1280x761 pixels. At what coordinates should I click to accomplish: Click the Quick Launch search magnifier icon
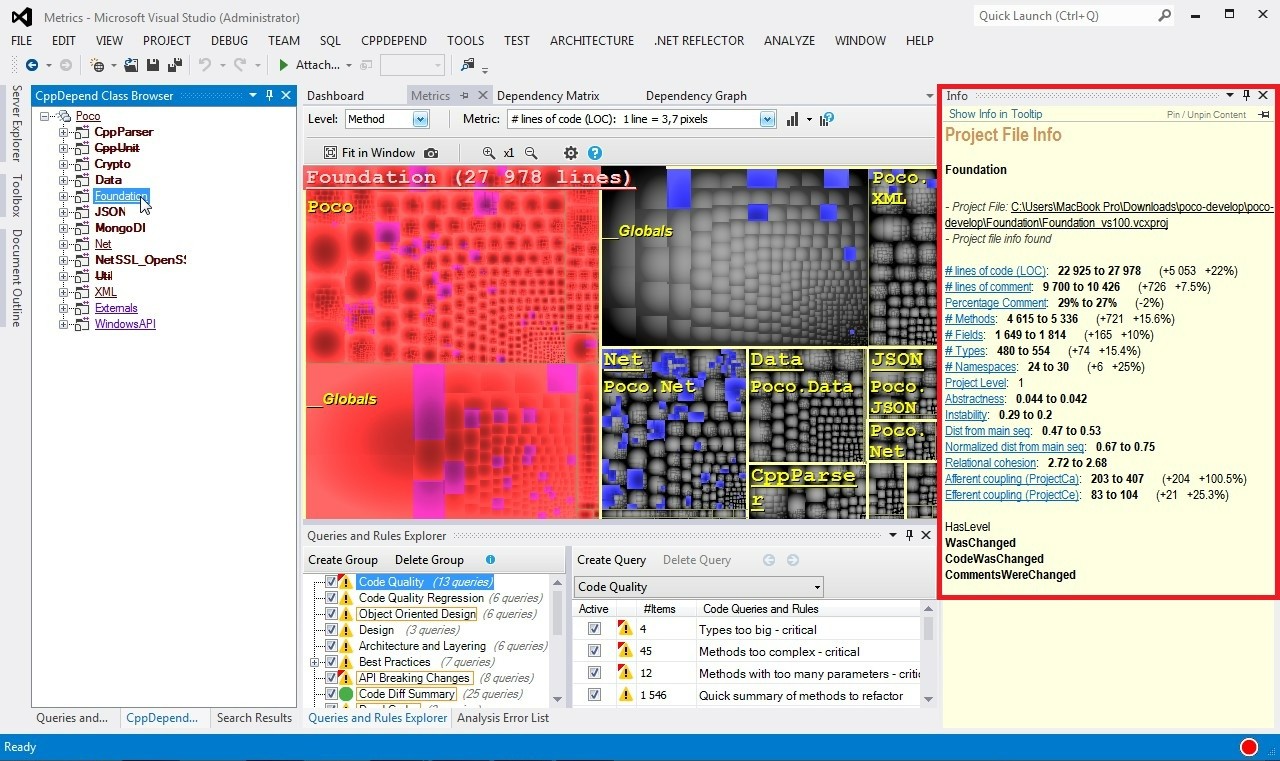1164,16
